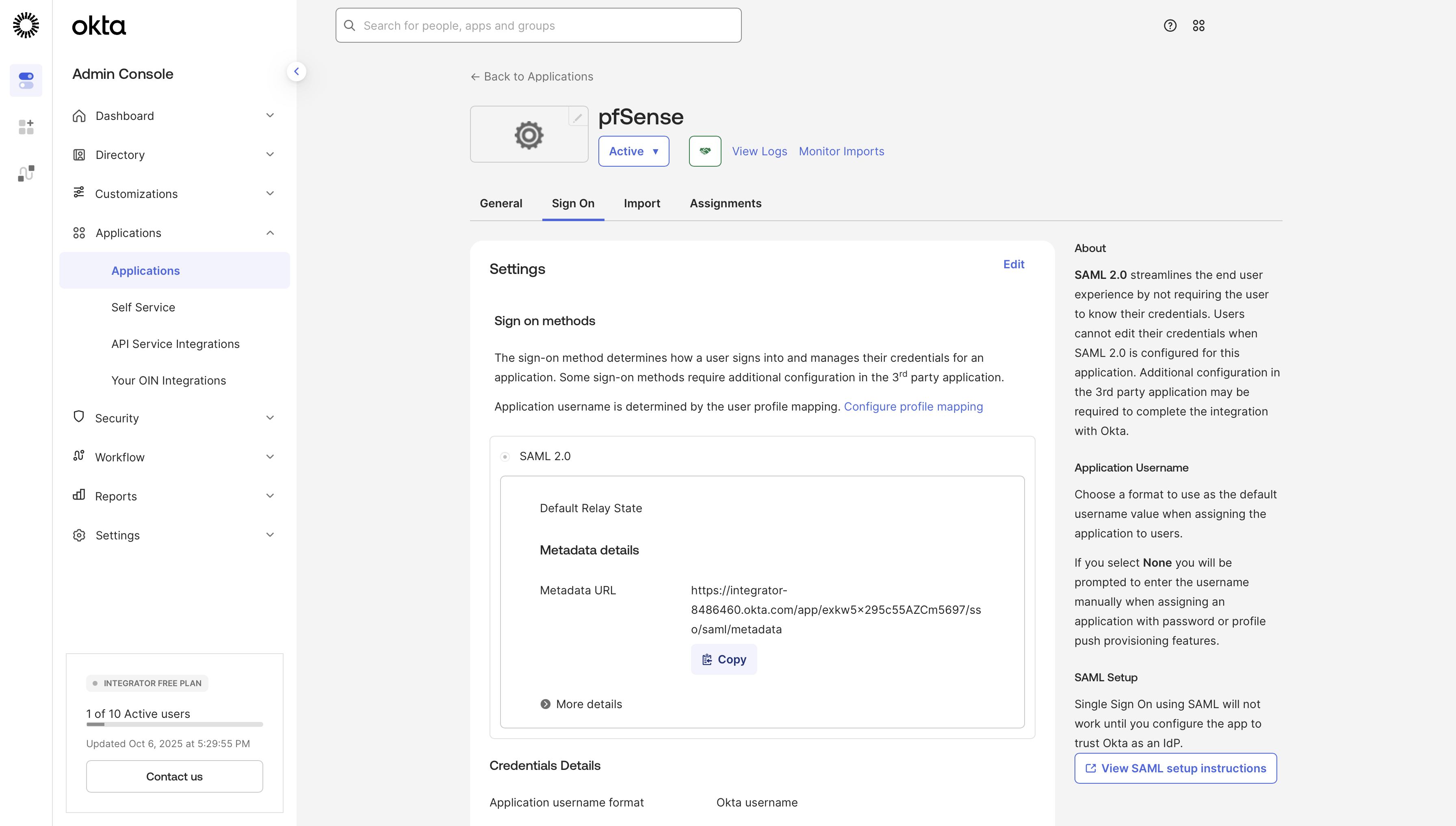Click the Okta spinner logo in top-left corner

tap(26, 25)
